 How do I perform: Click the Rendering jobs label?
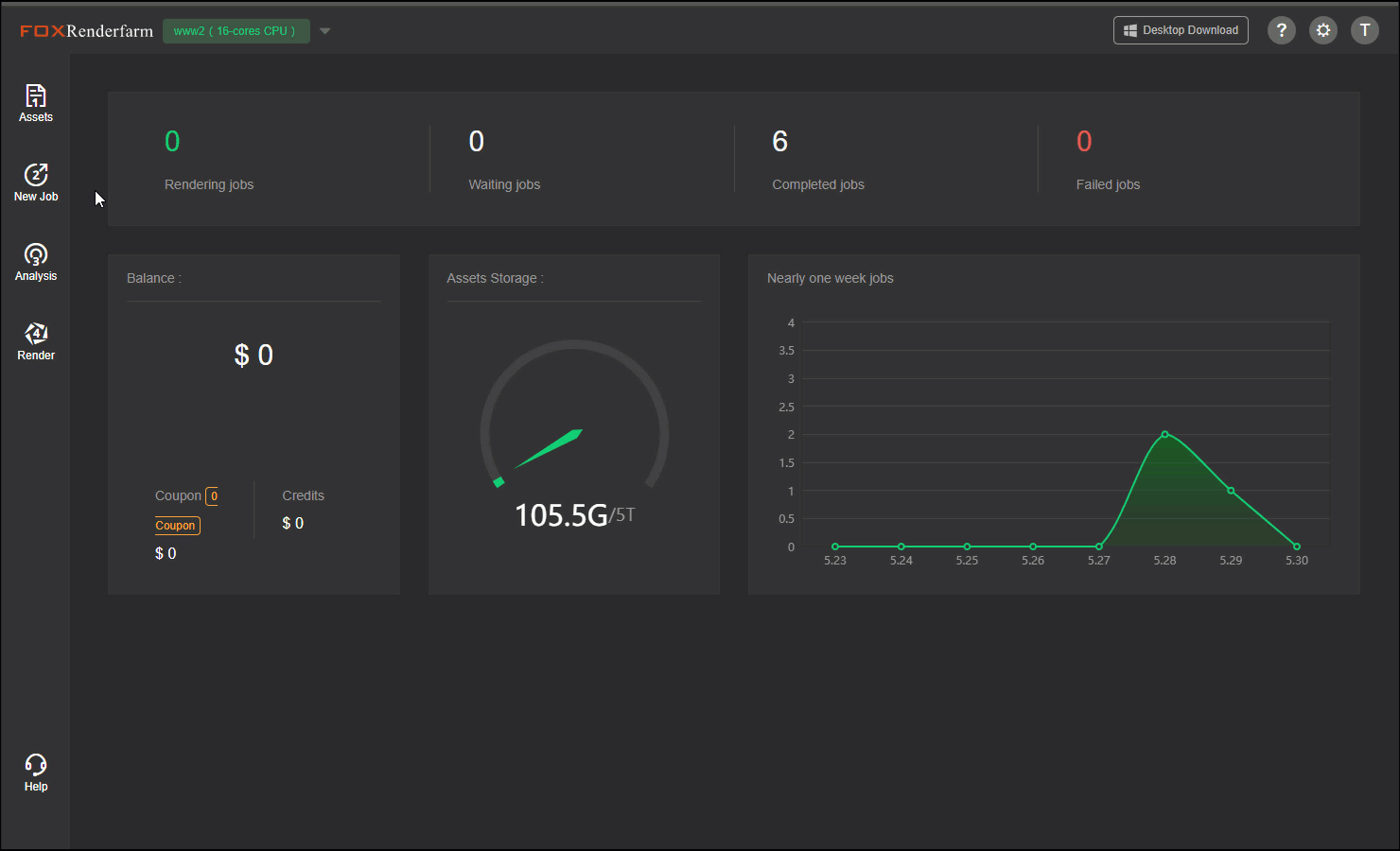point(209,184)
